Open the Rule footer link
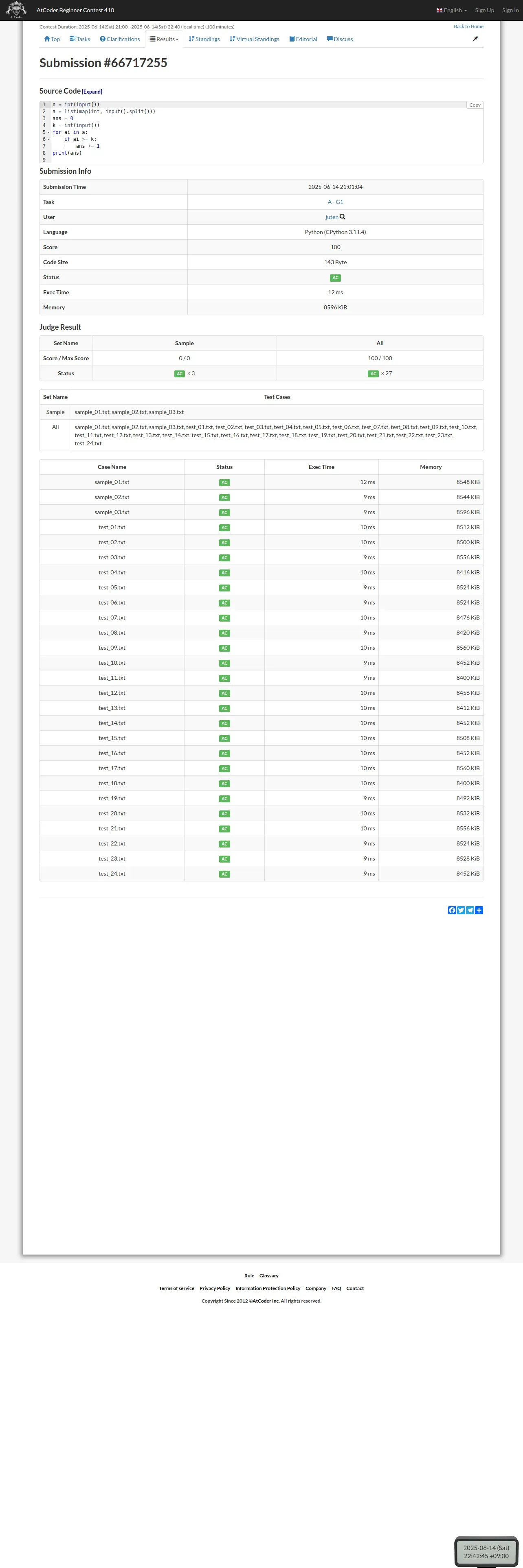The image size is (523, 1568). tap(249, 1275)
